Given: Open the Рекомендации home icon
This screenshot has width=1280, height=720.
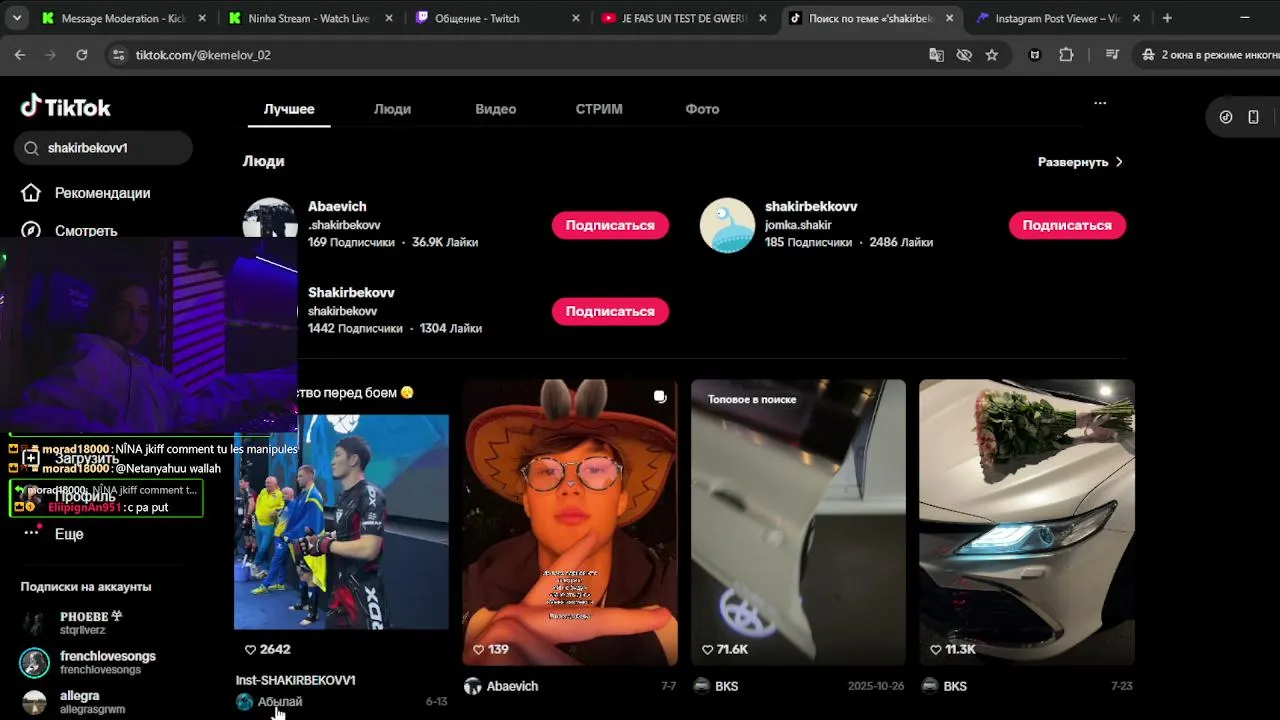Looking at the screenshot, I should coord(31,193).
